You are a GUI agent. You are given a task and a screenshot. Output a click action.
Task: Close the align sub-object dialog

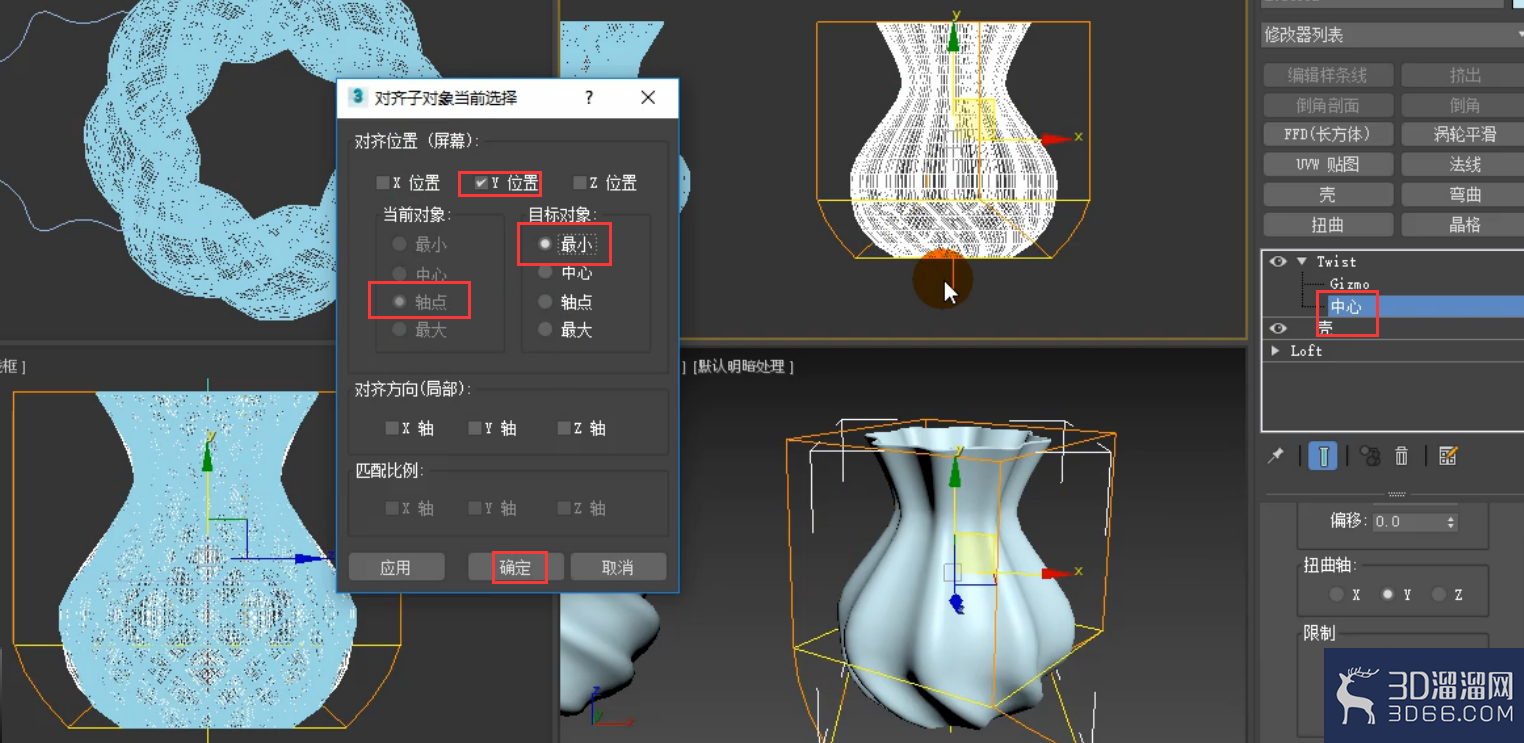click(648, 97)
